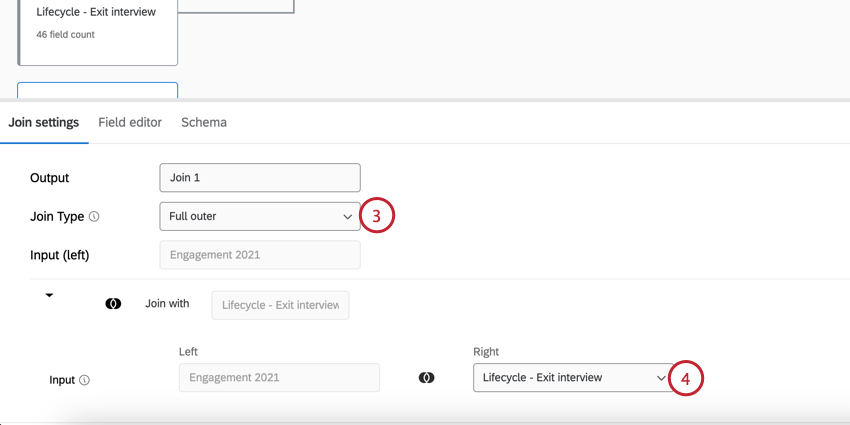Click the Left 'Engagement 2021' input field
This screenshot has height=425, width=850.
(279, 377)
